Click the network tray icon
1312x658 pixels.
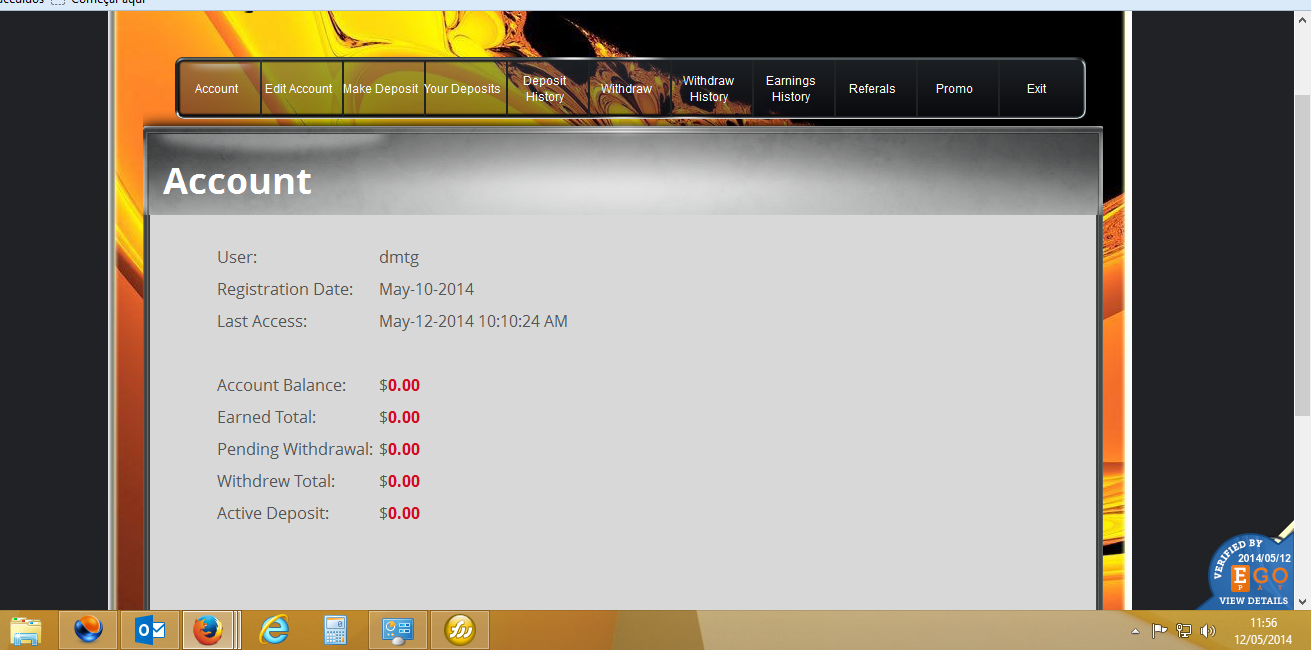click(1184, 631)
